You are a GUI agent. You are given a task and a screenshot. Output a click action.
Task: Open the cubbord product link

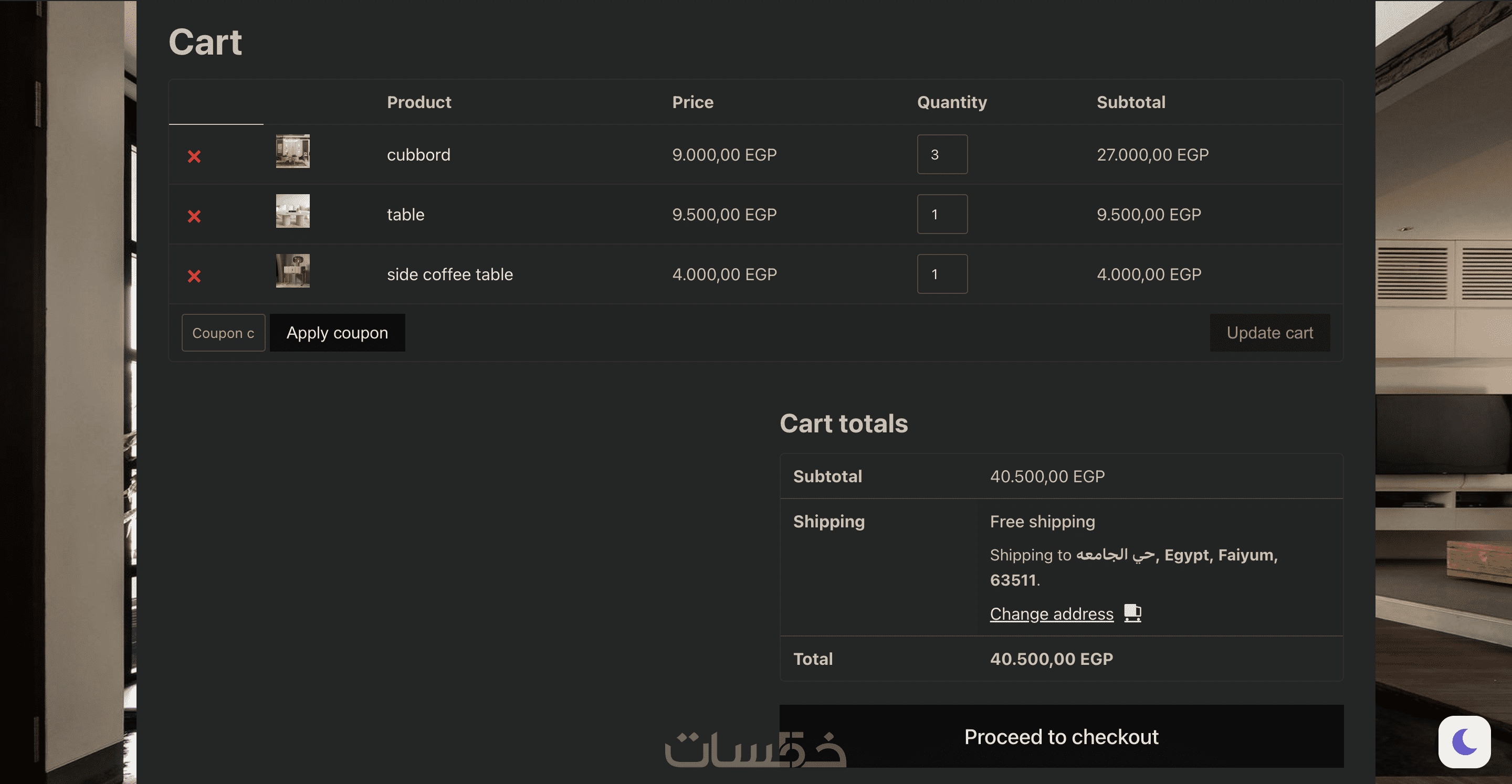[418, 155]
